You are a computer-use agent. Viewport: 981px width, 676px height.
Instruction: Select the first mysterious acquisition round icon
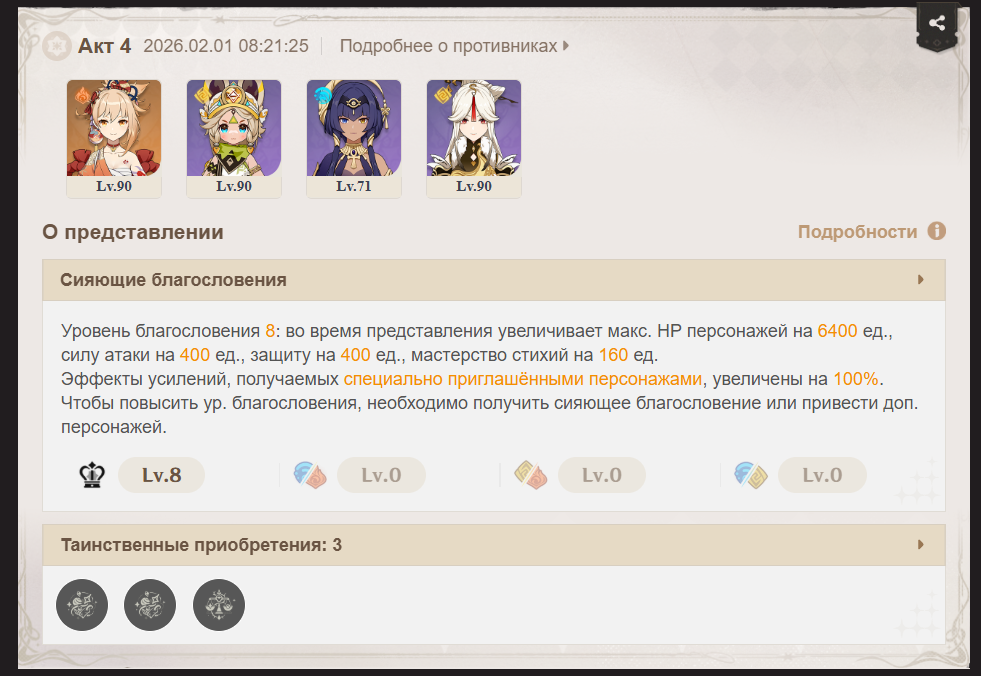click(82, 605)
